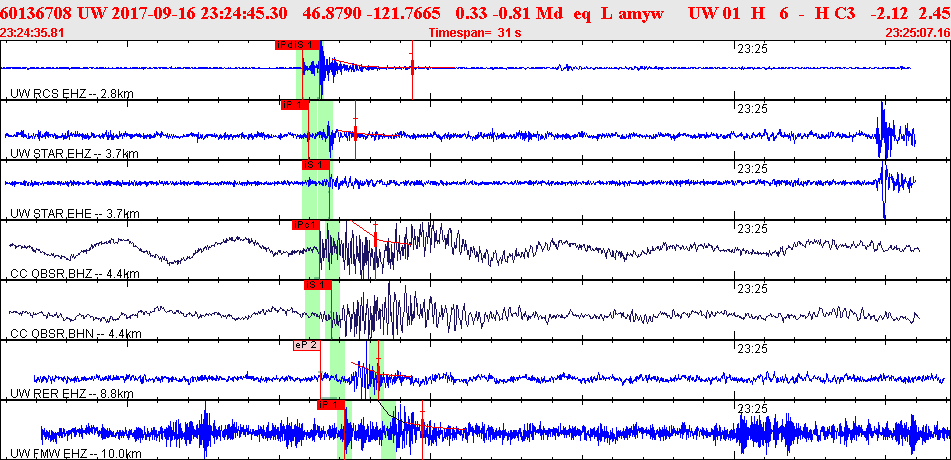Select the UW RER EHZ -- 8.8km channel label
The width and height of the screenshot is (951, 460).
click(x=72, y=394)
